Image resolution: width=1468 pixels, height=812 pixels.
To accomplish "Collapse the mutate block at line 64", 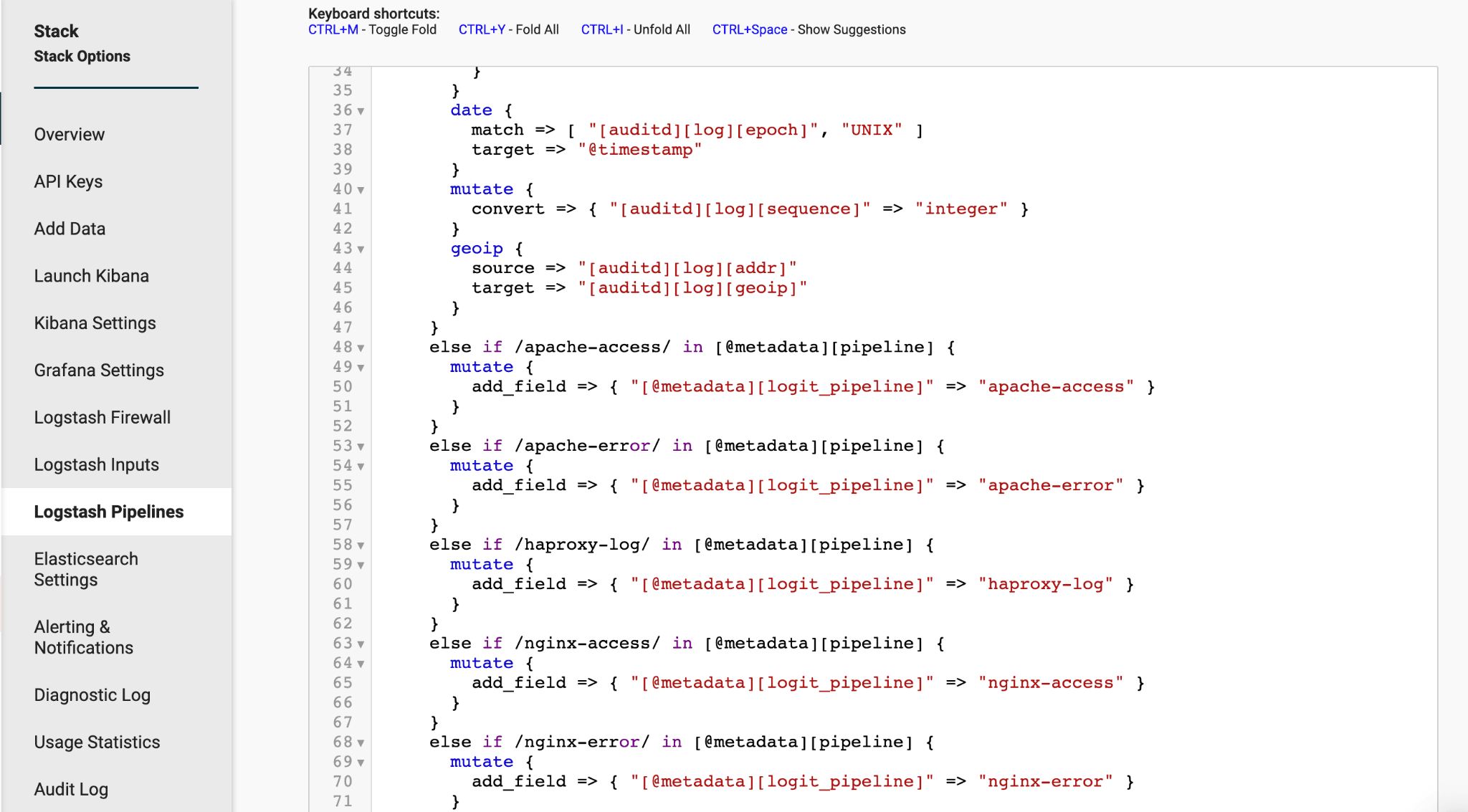I will coord(361,664).
